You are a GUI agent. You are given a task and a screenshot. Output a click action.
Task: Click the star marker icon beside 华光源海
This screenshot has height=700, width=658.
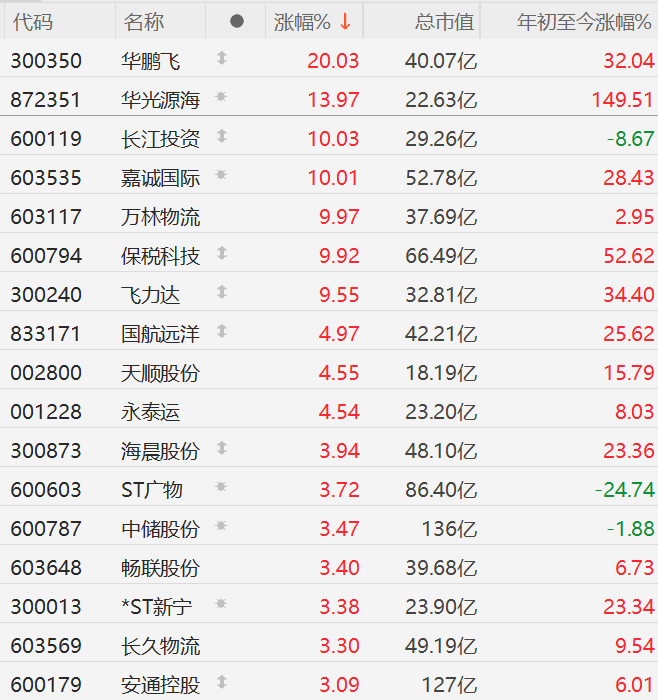[221, 96]
